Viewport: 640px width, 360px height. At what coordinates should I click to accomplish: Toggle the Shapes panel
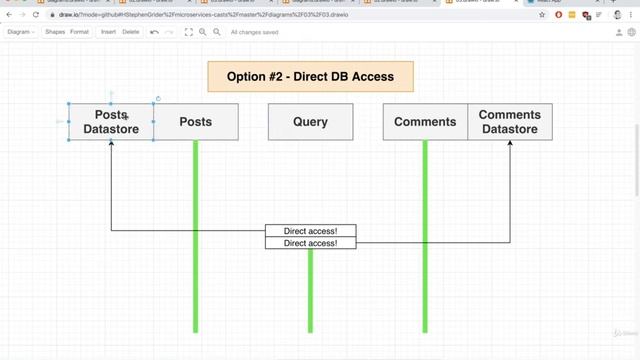[x=55, y=32]
